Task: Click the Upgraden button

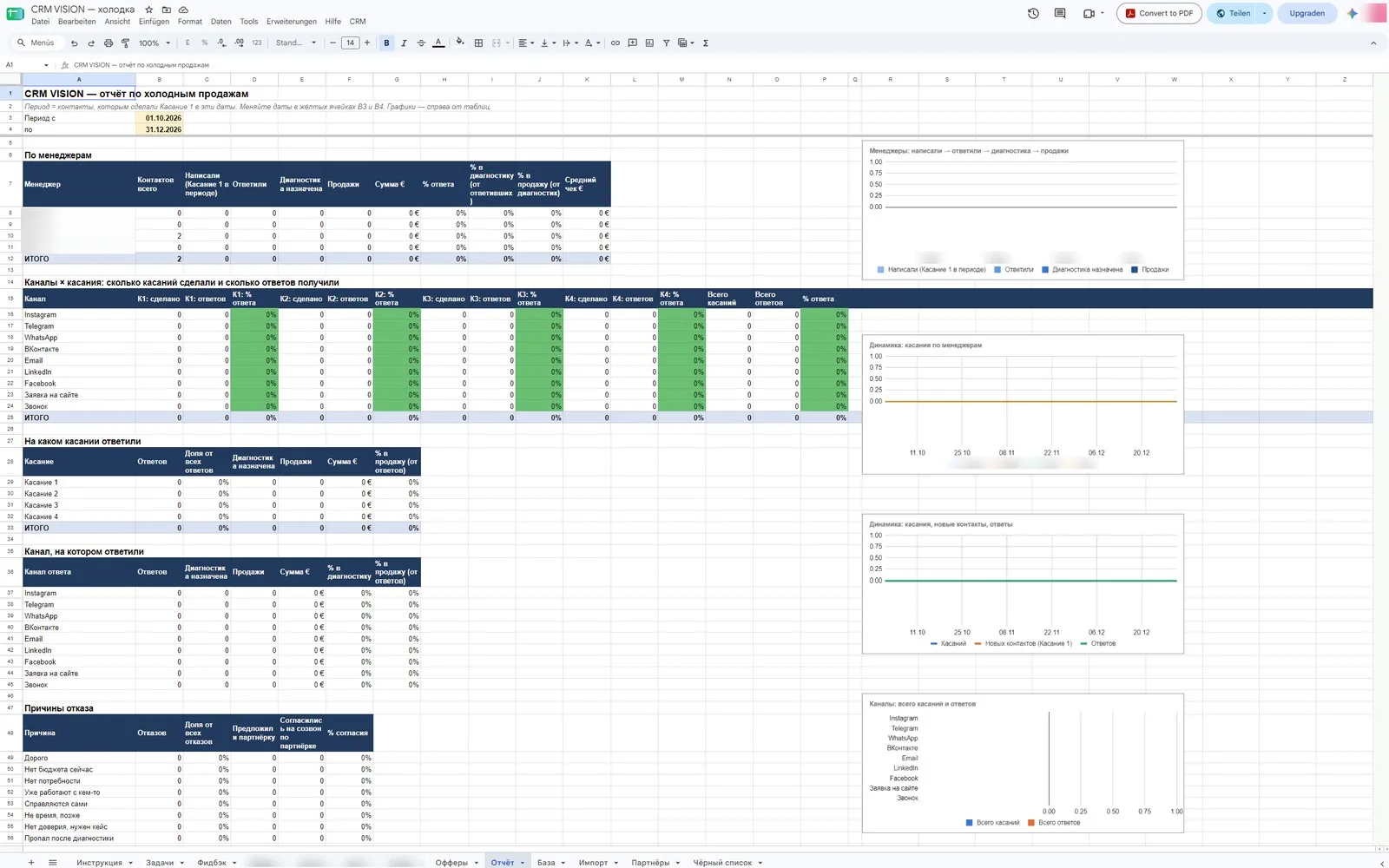Action: pos(1307,13)
